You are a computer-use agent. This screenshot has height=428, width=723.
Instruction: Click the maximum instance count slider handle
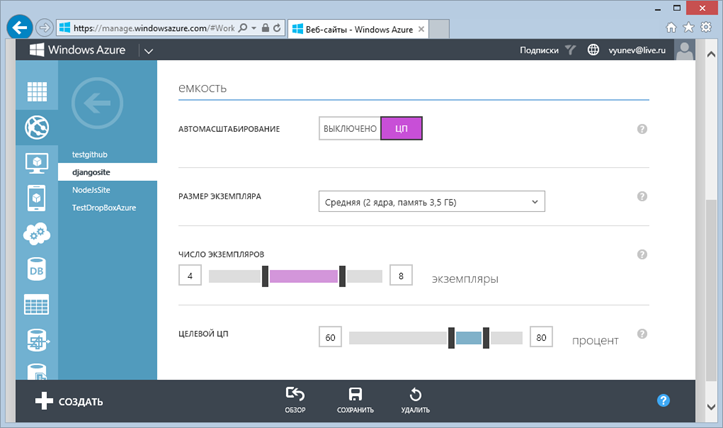click(342, 276)
